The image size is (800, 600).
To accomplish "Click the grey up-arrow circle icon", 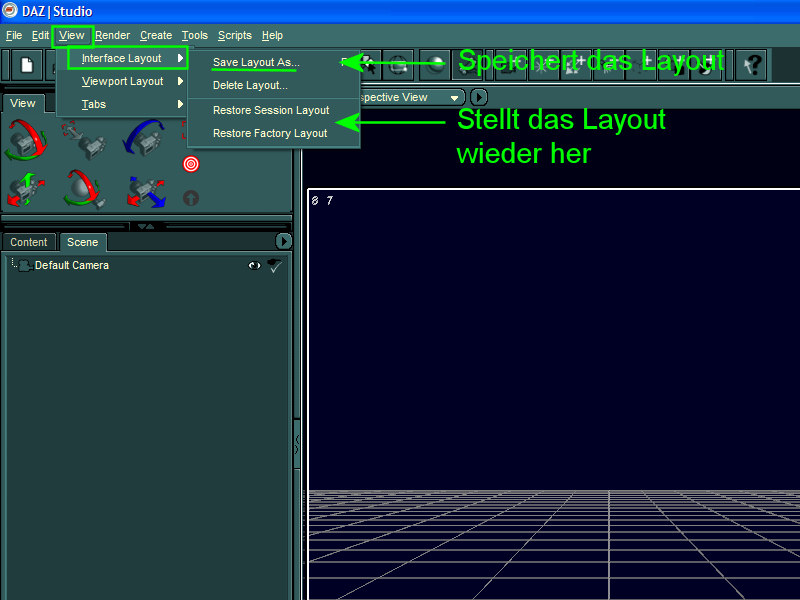I will (x=191, y=198).
